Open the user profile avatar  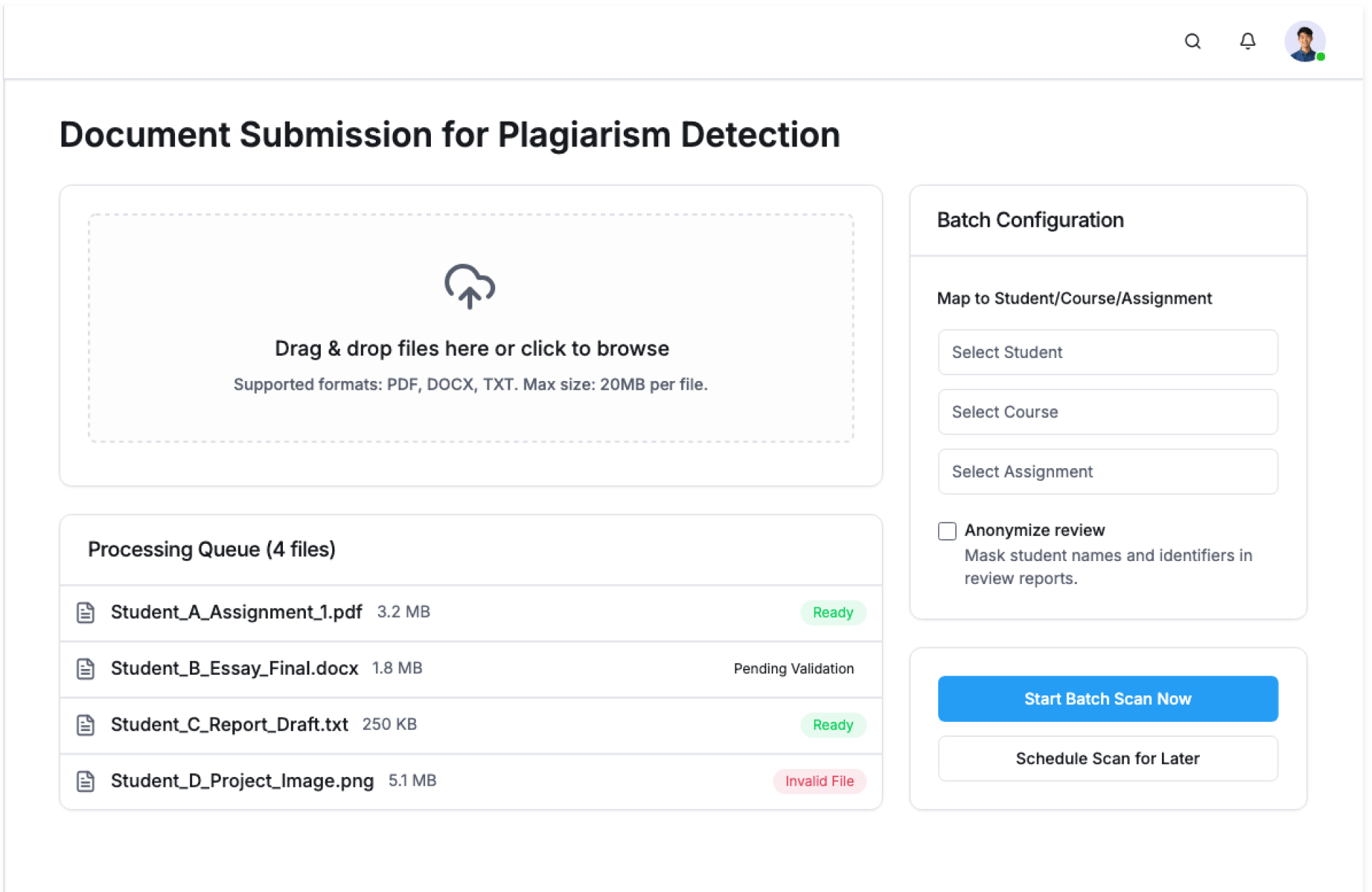(x=1304, y=41)
